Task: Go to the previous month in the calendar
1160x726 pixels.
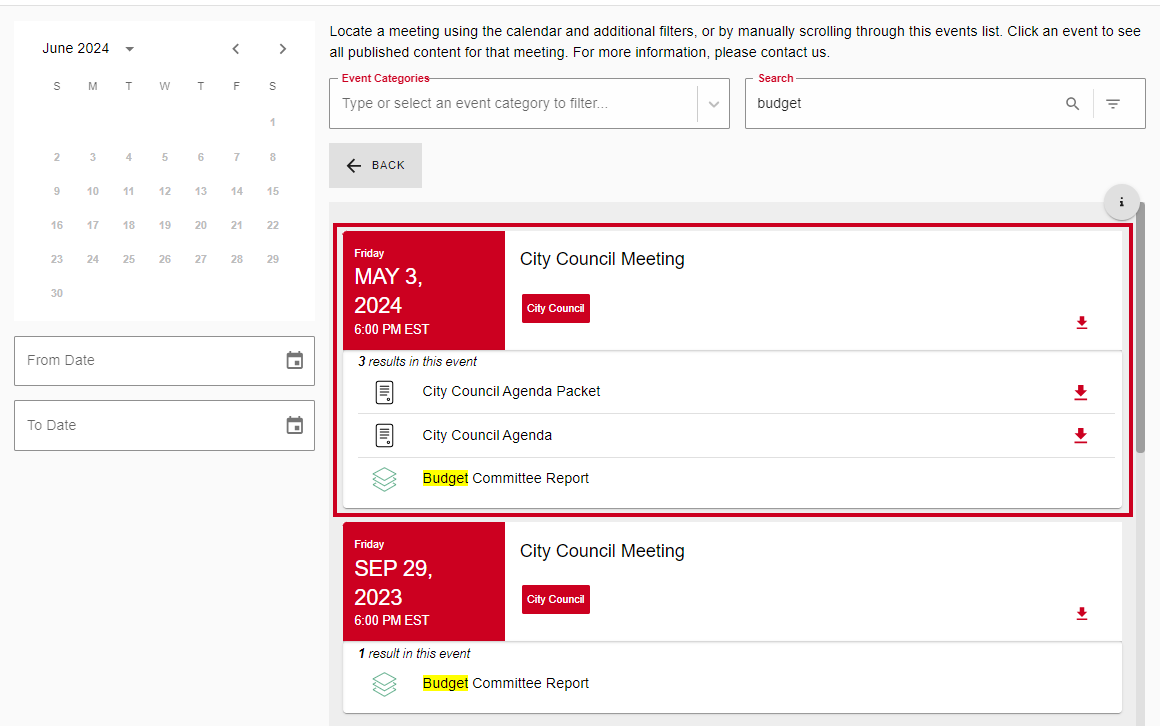Action: 235,49
